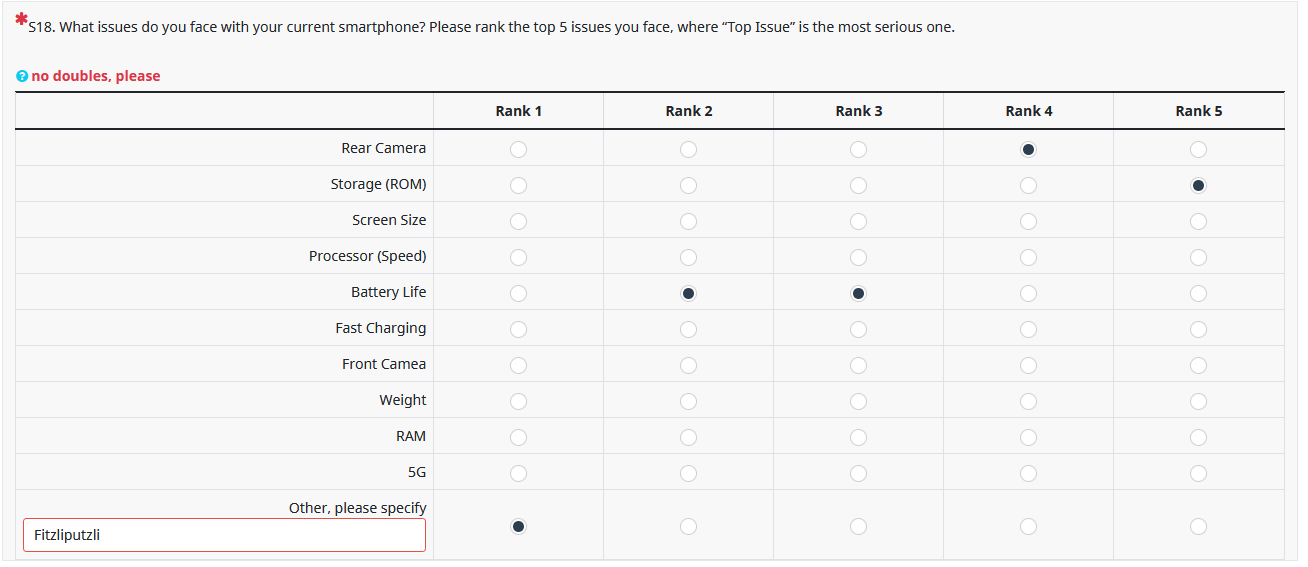This screenshot has height=567, width=1308.
Task: Choose Rank 3 for Screen Size
Action: tap(858, 221)
